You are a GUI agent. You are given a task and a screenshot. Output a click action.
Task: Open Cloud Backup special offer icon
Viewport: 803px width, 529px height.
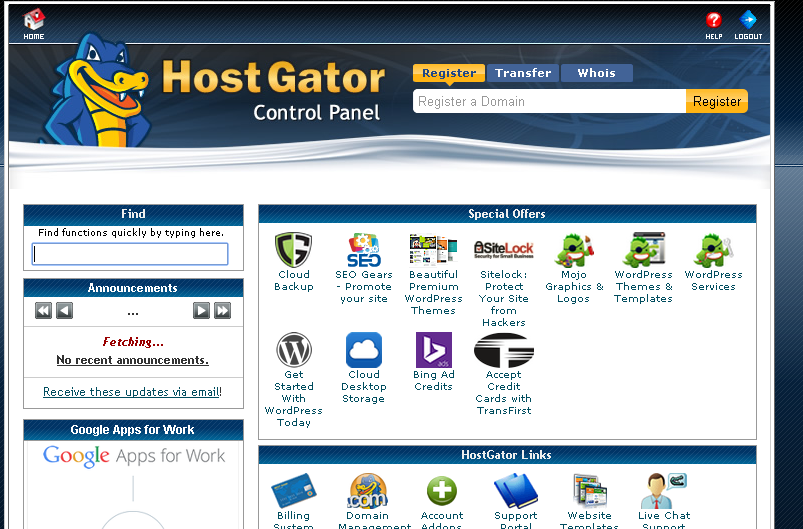pos(294,249)
